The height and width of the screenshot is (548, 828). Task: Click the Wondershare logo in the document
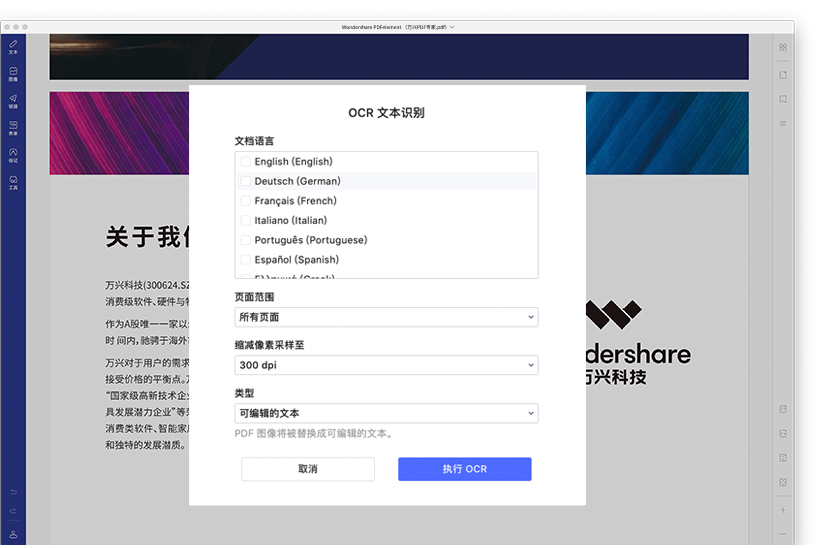(x=638, y=342)
